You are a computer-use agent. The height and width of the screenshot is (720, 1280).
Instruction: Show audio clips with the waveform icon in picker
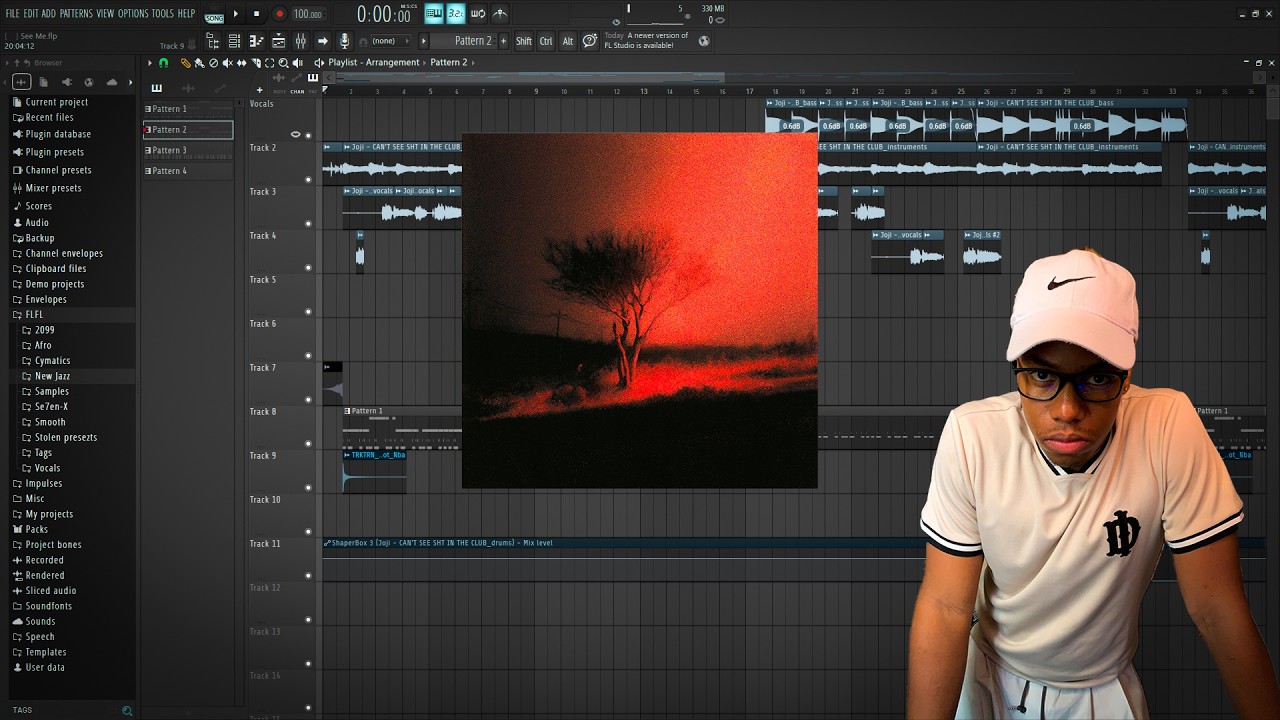(x=188, y=88)
